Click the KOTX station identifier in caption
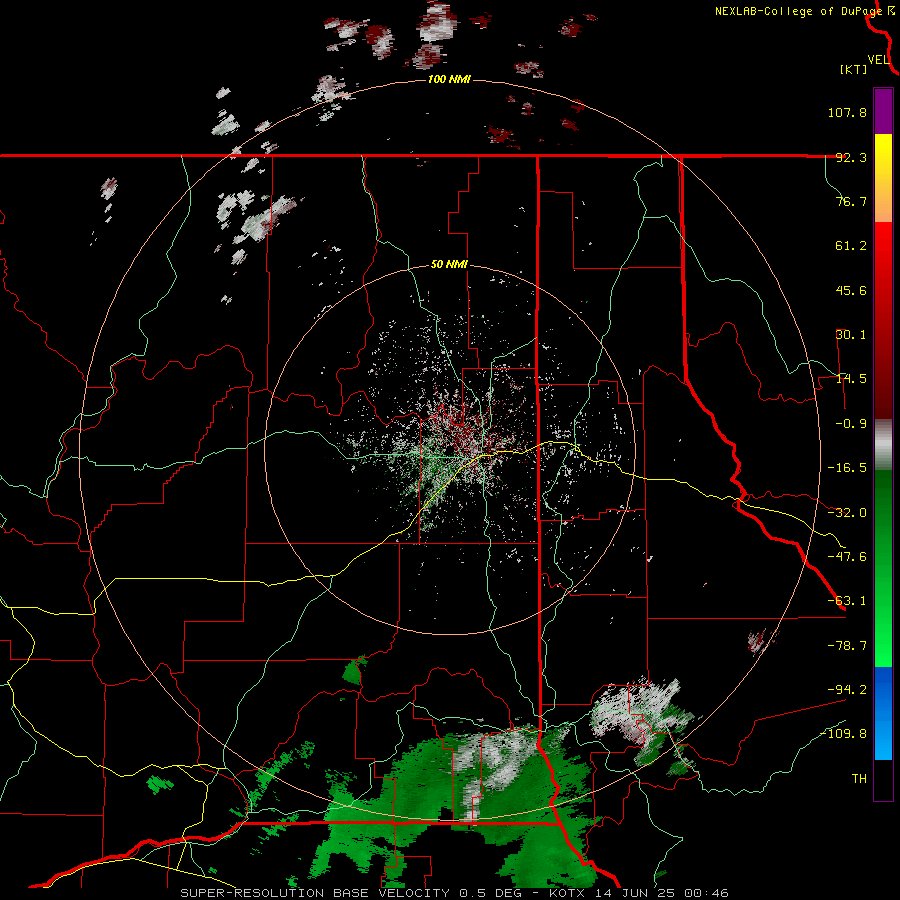This screenshot has height=900, width=900. [x=567, y=893]
